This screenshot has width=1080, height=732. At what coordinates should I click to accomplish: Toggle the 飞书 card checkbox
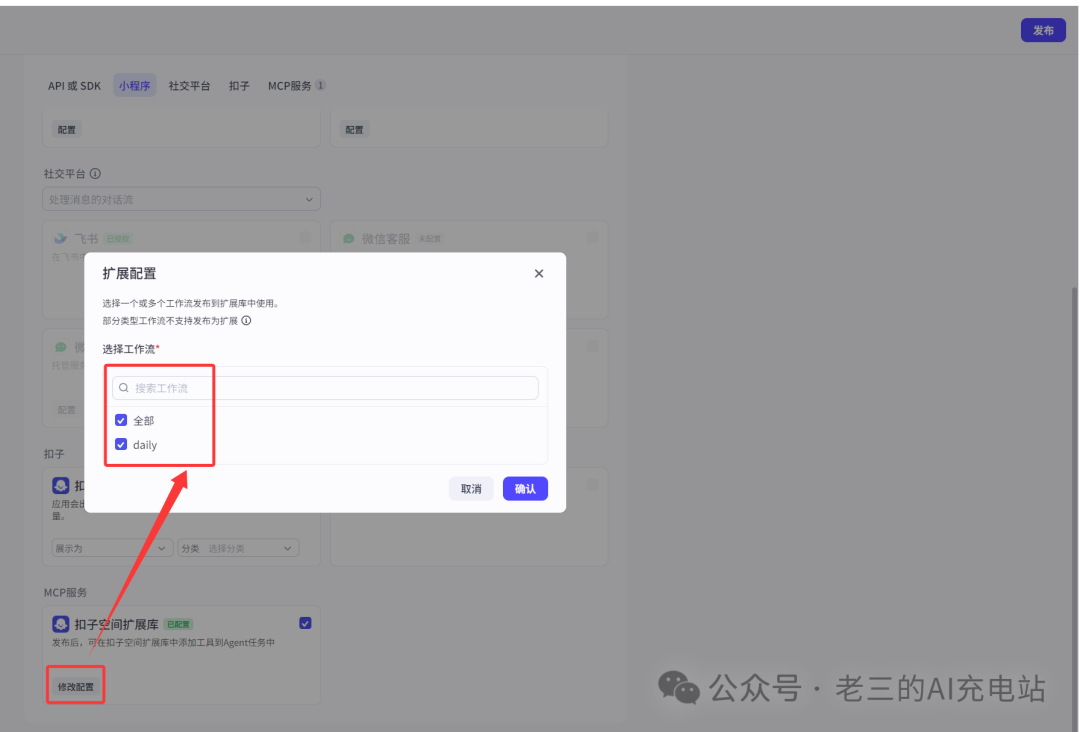coord(305,238)
